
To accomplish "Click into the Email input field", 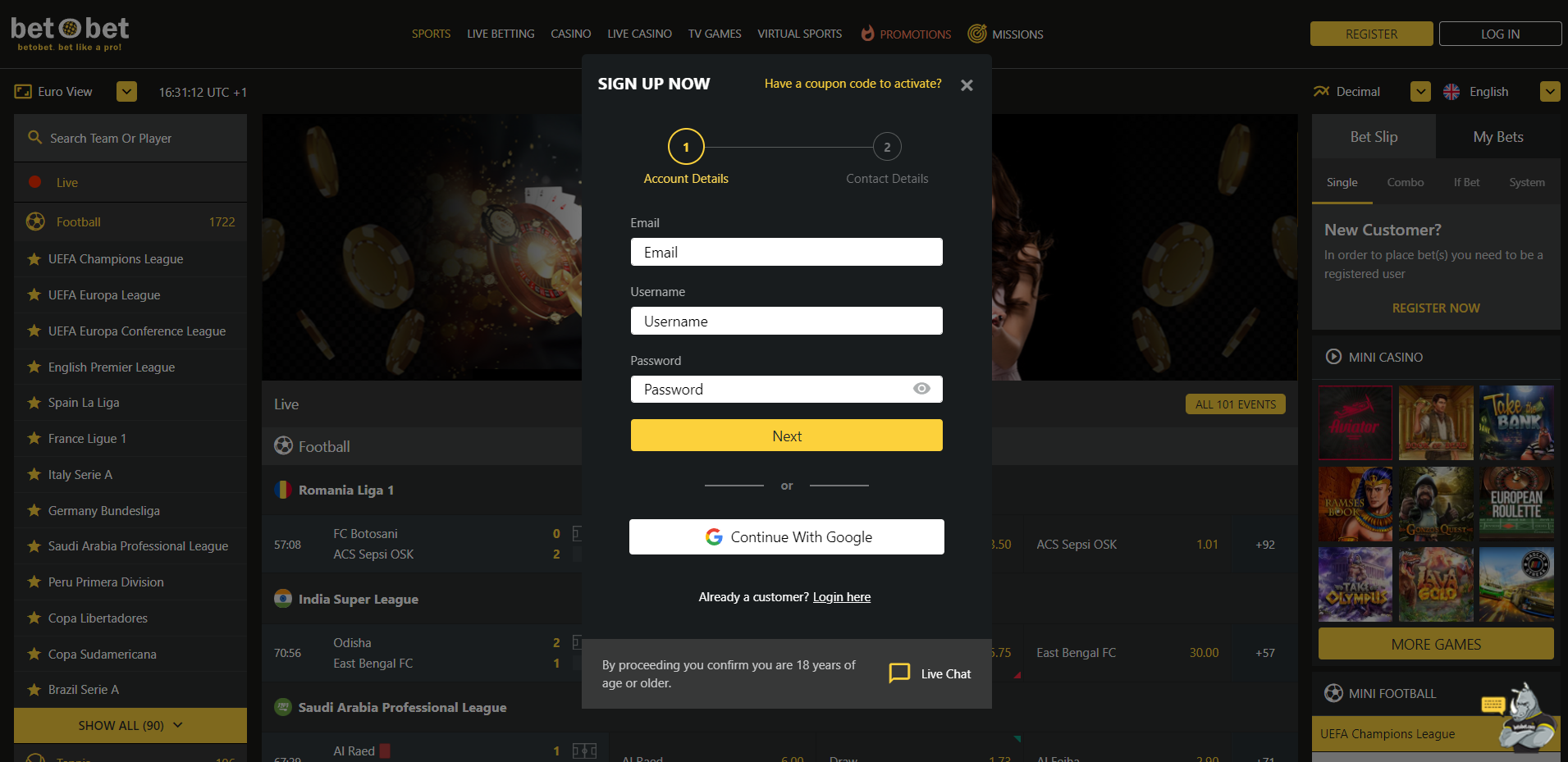I will tap(786, 252).
